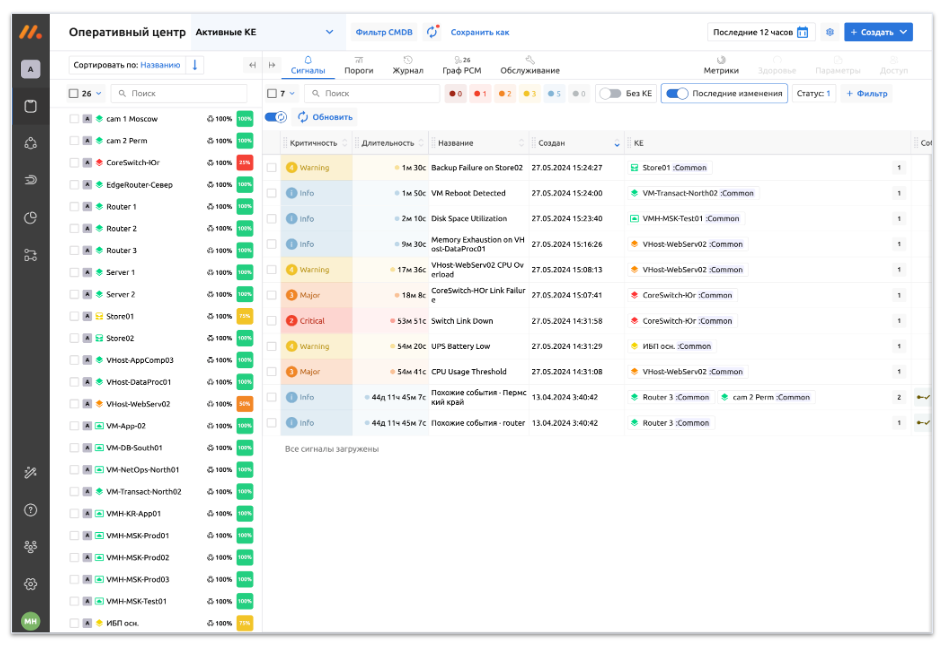Check the box for cam 1 Moscow
The height and width of the screenshot is (645, 940).
(74, 118)
